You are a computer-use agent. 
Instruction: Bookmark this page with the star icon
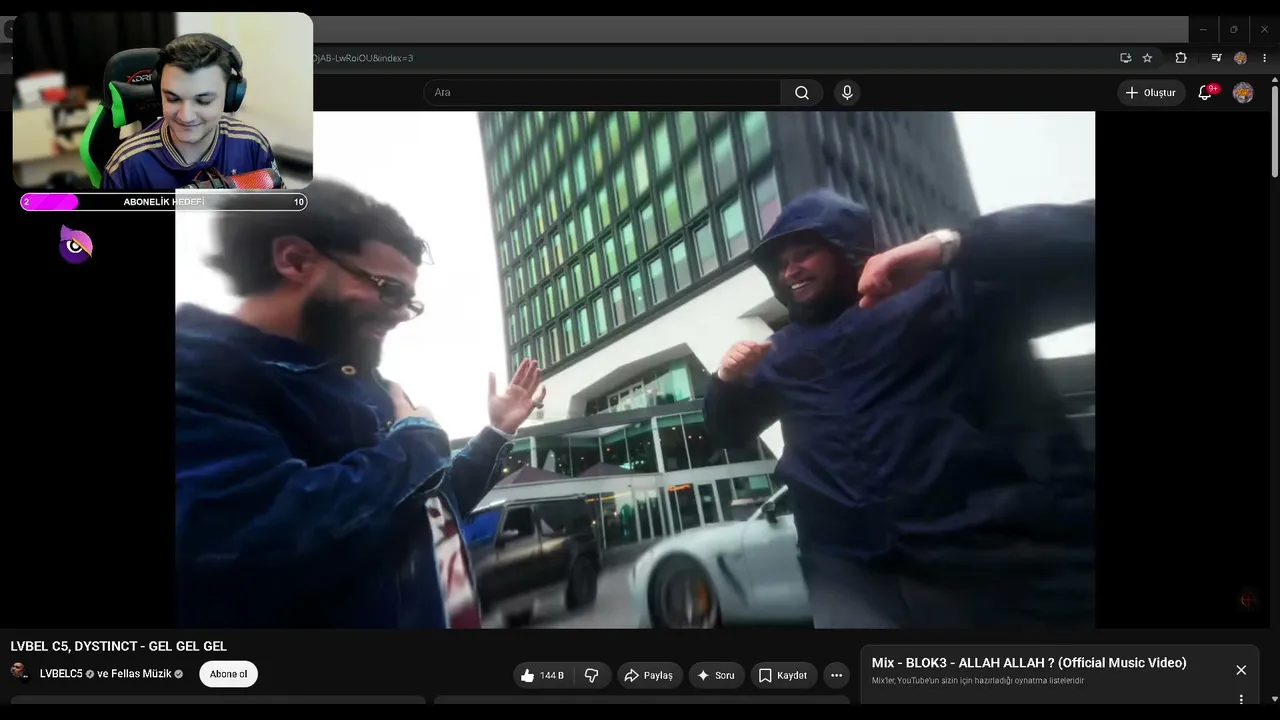(x=1147, y=58)
